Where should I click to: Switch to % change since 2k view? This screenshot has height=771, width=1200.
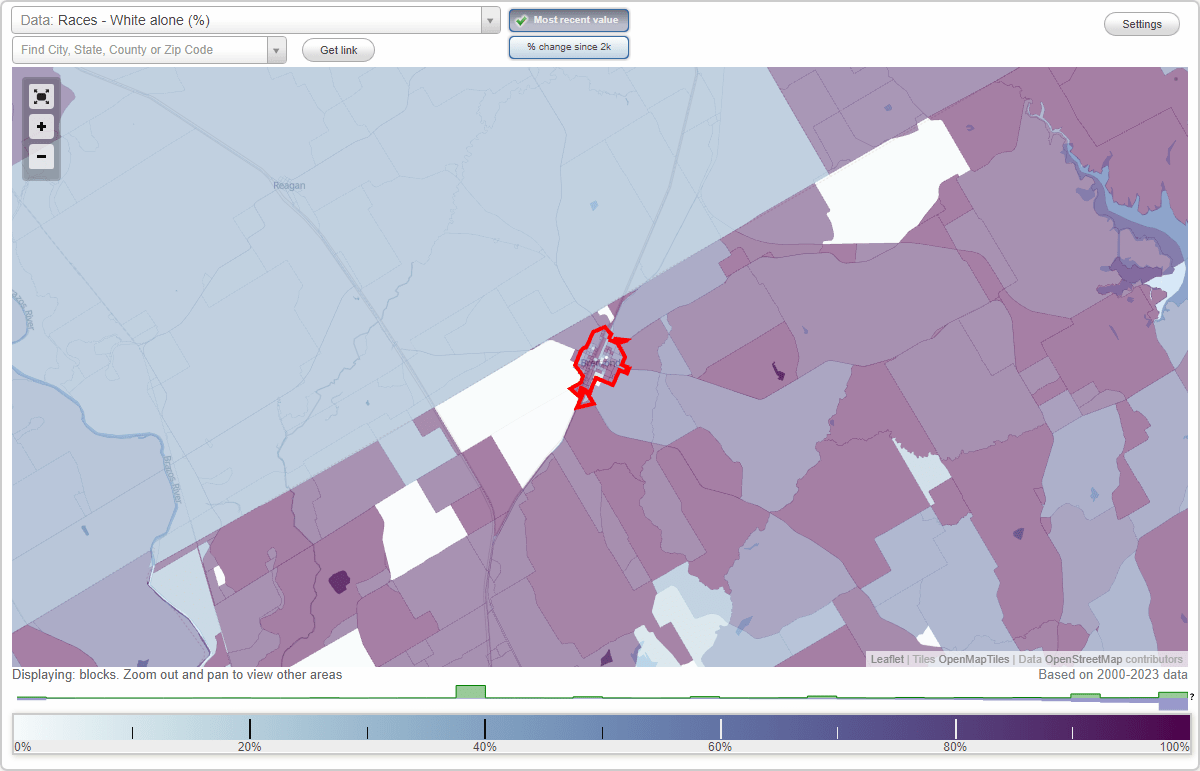(x=568, y=46)
